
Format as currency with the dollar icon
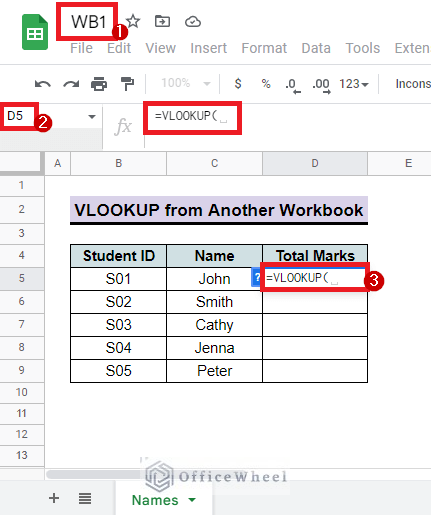coord(238,83)
